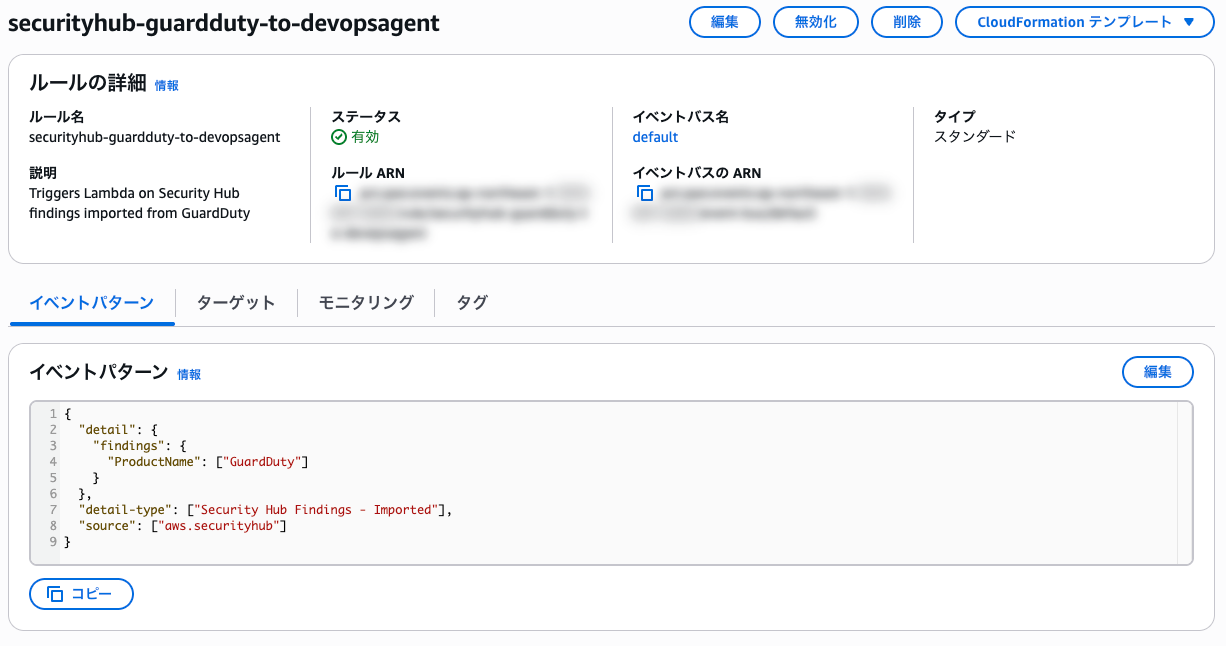
Task: Click the green 有効 status check icon
Action: click(x=339, y=137)
